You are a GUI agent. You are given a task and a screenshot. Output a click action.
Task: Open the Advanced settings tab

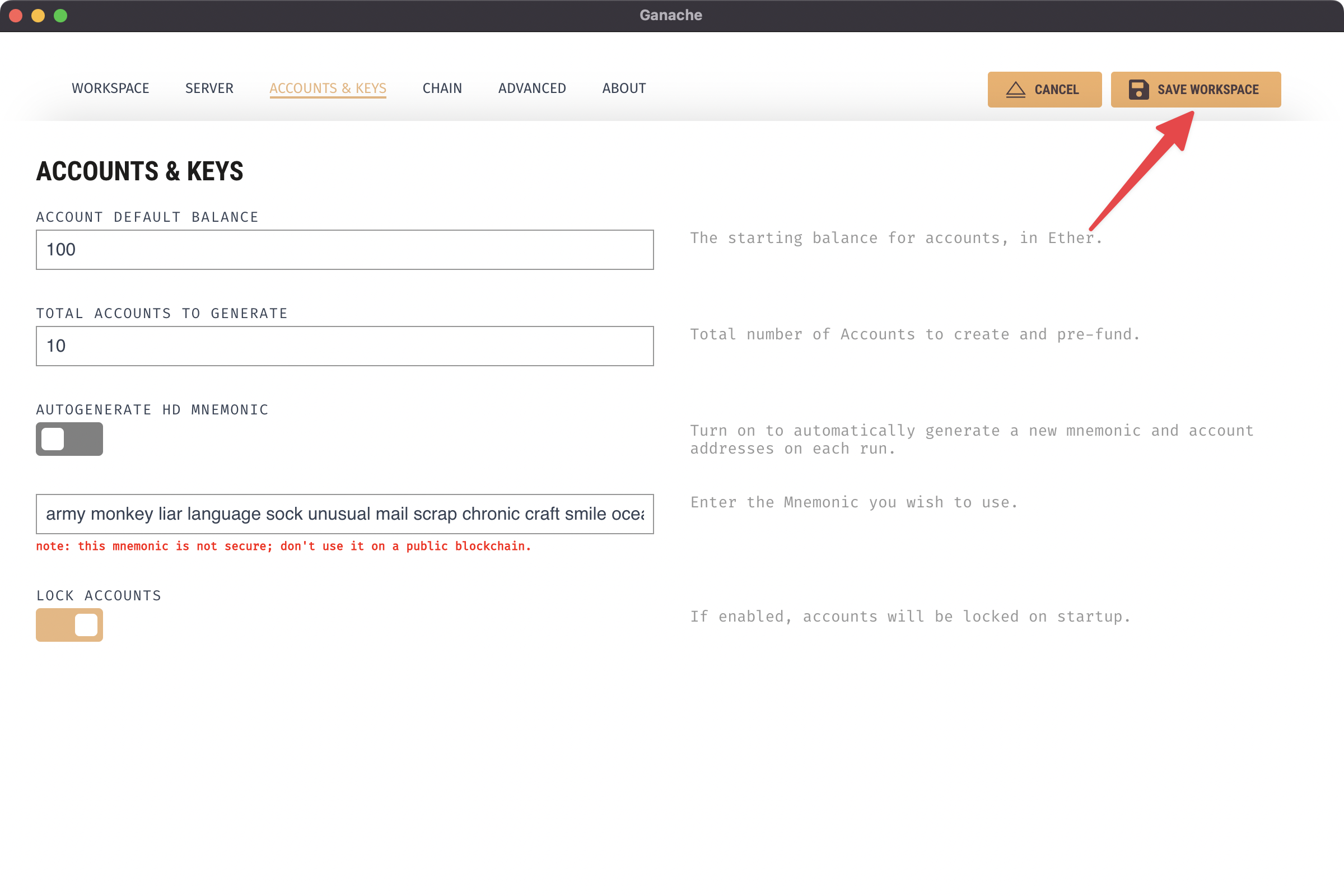[x=532, y=88]
